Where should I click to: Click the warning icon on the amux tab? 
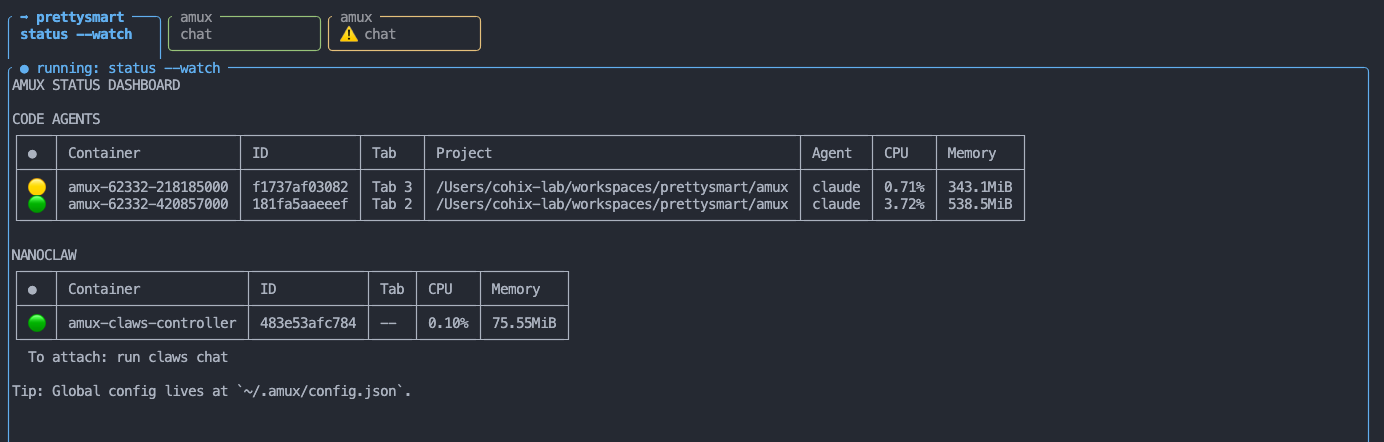point(348,34)
